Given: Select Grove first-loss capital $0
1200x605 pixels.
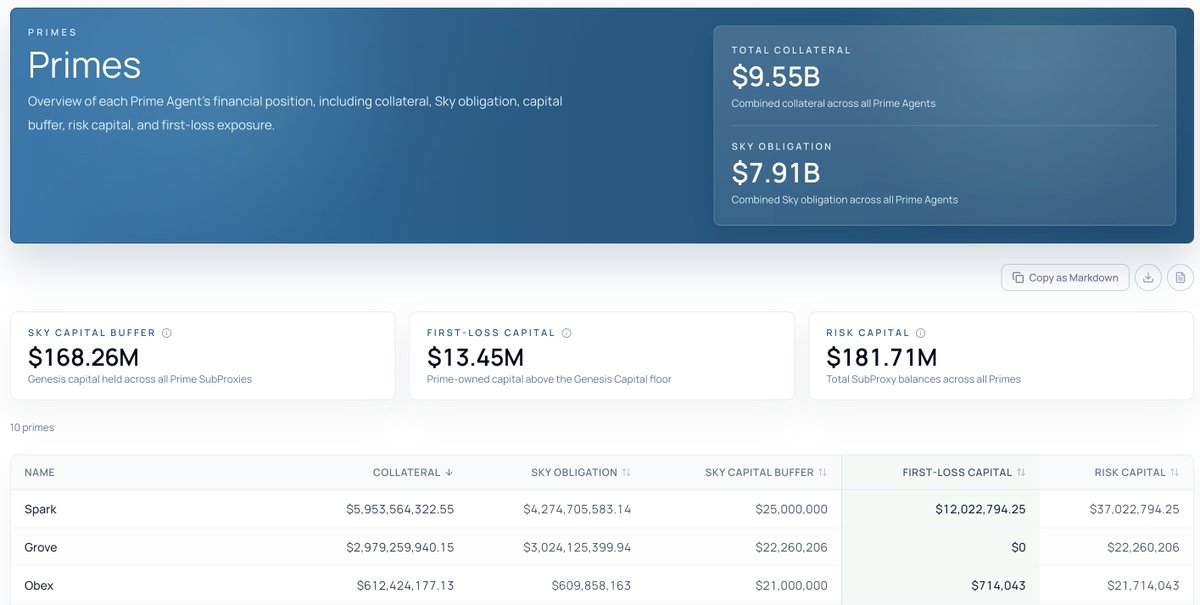Looking at the screenshot, I should (x=1018, y=547).
